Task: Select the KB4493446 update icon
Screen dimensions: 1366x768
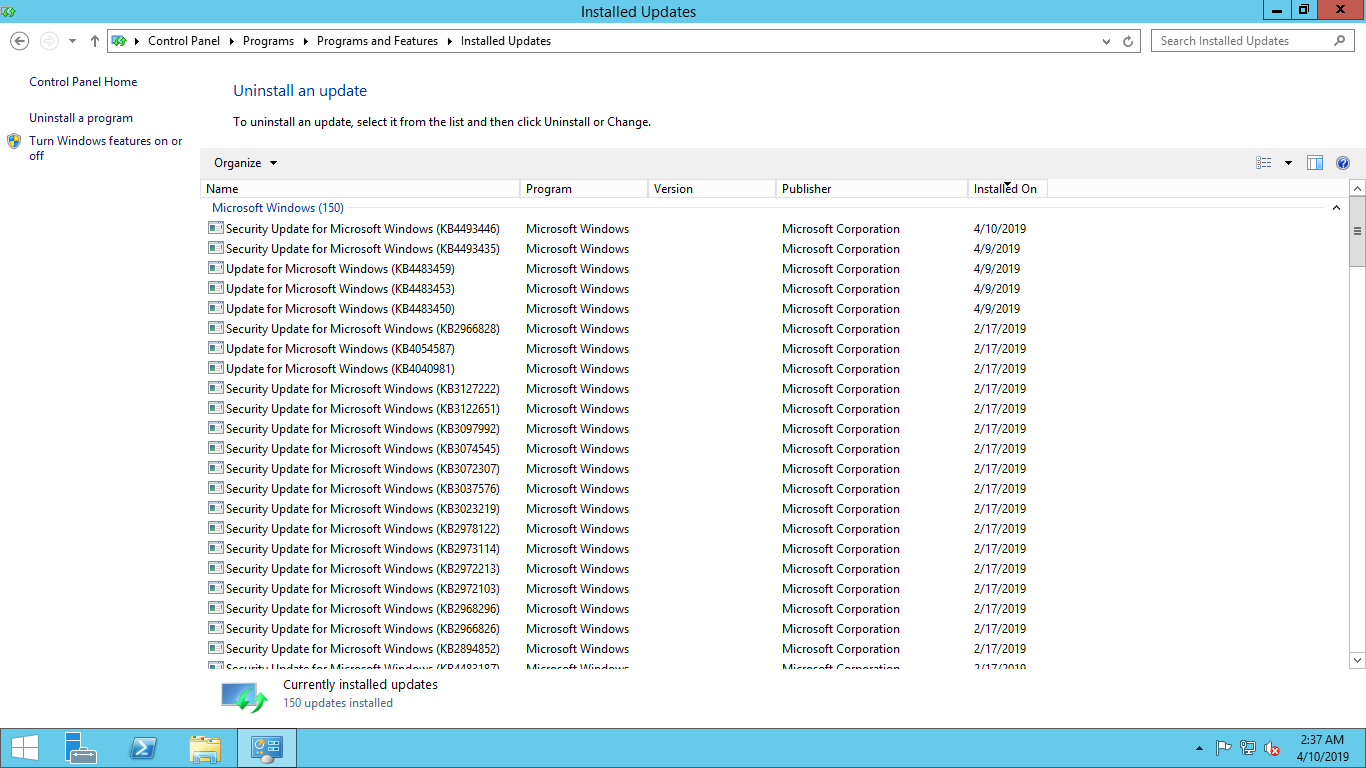Action: click(x=215, y=228)
